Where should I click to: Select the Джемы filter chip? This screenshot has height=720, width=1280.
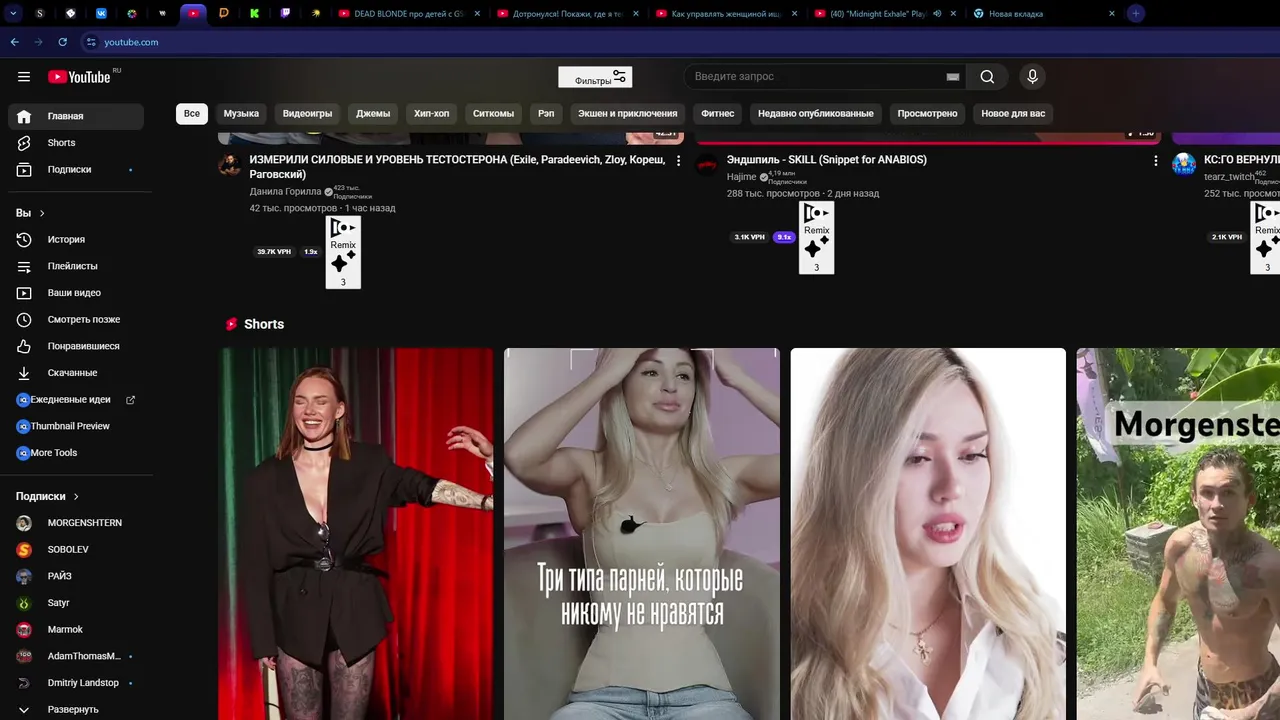(373, 113)
